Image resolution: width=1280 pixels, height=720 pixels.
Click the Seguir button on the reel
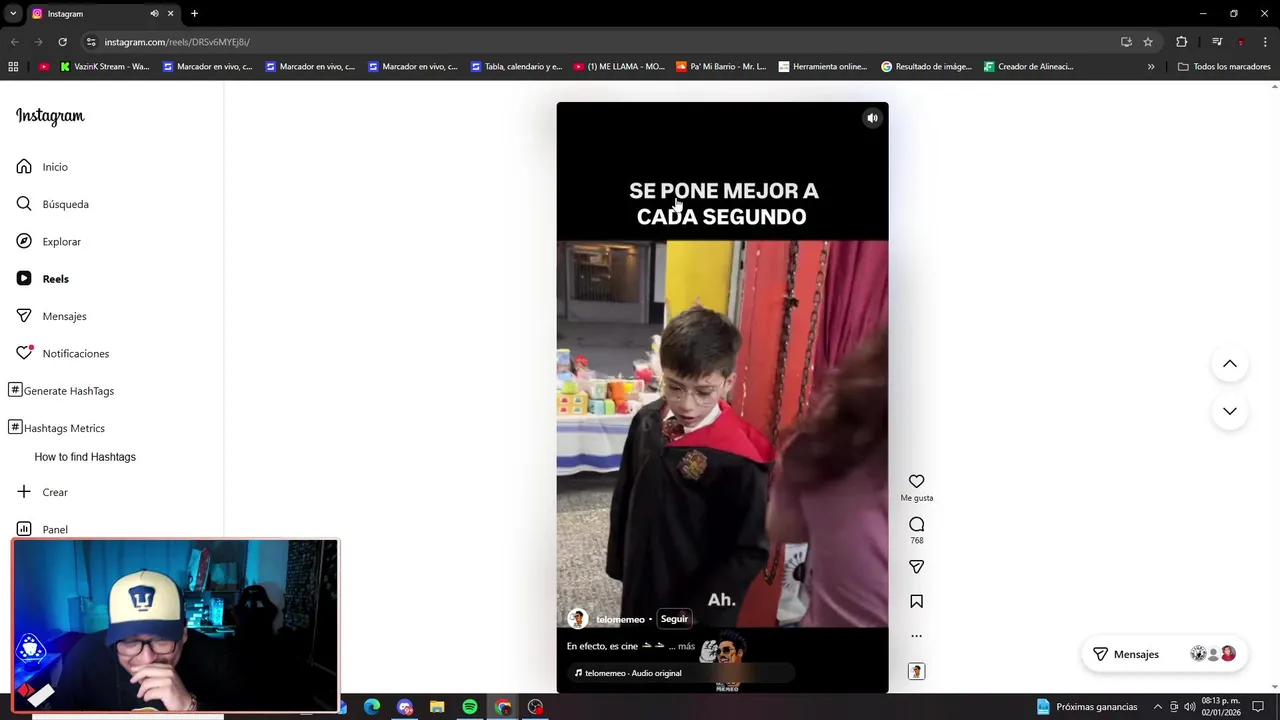tap(674, 619)
